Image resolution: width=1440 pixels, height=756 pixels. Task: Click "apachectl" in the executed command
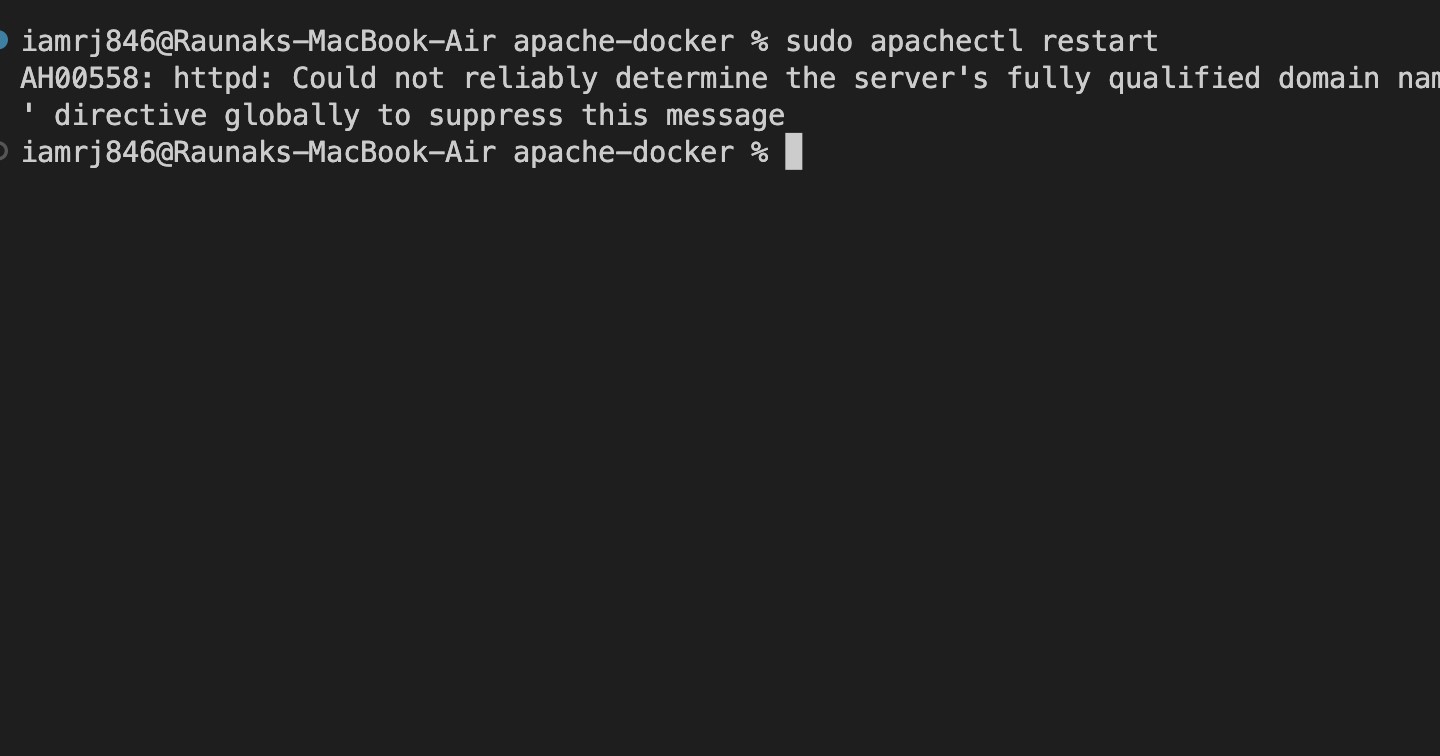pos(946,42)
